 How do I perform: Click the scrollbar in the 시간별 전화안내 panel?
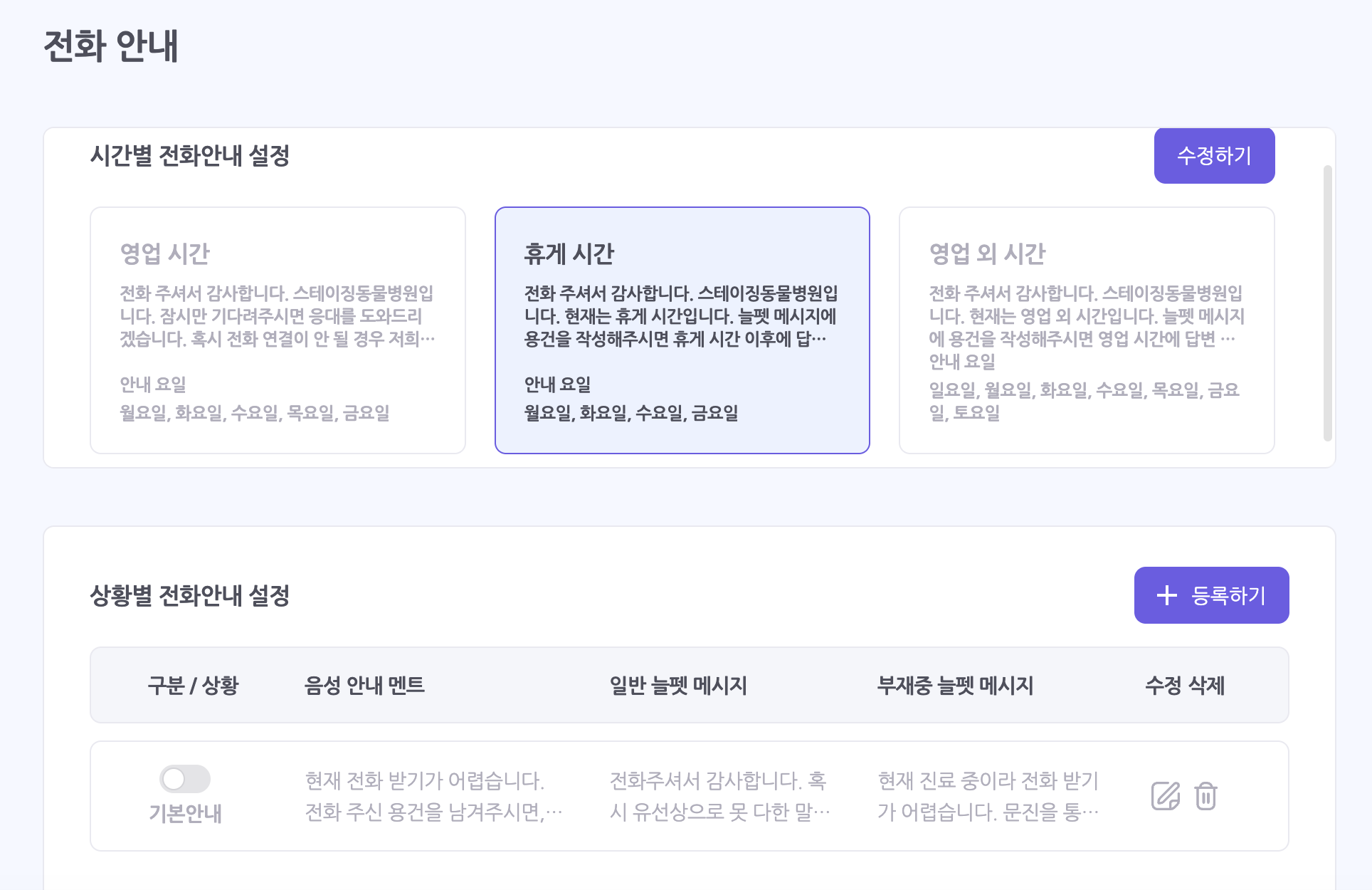click(x=1327, y=303)
